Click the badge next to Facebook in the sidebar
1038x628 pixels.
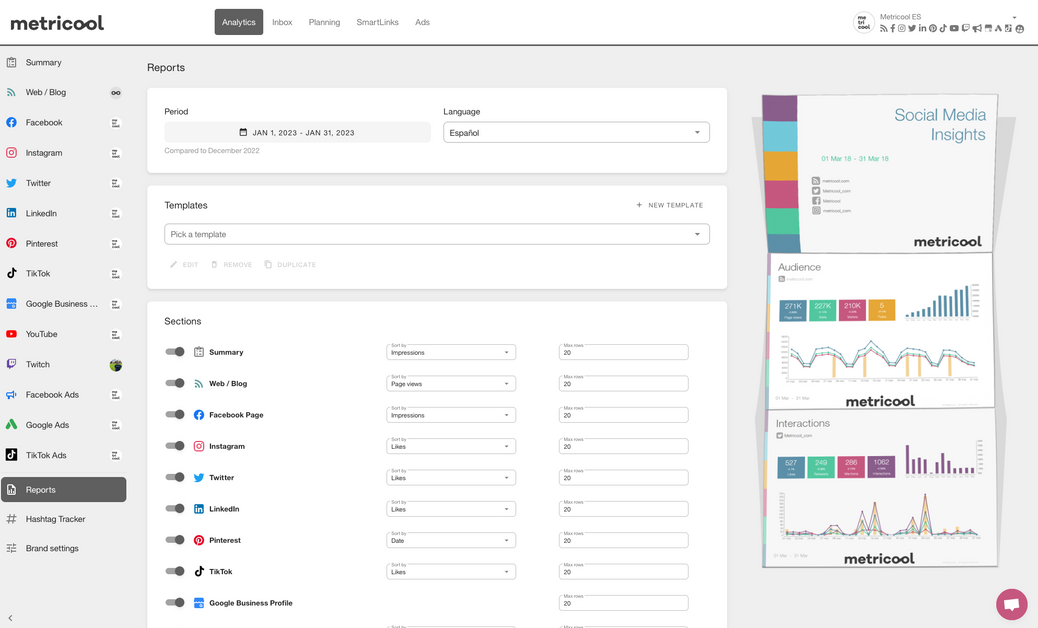[x=116, y=123]
